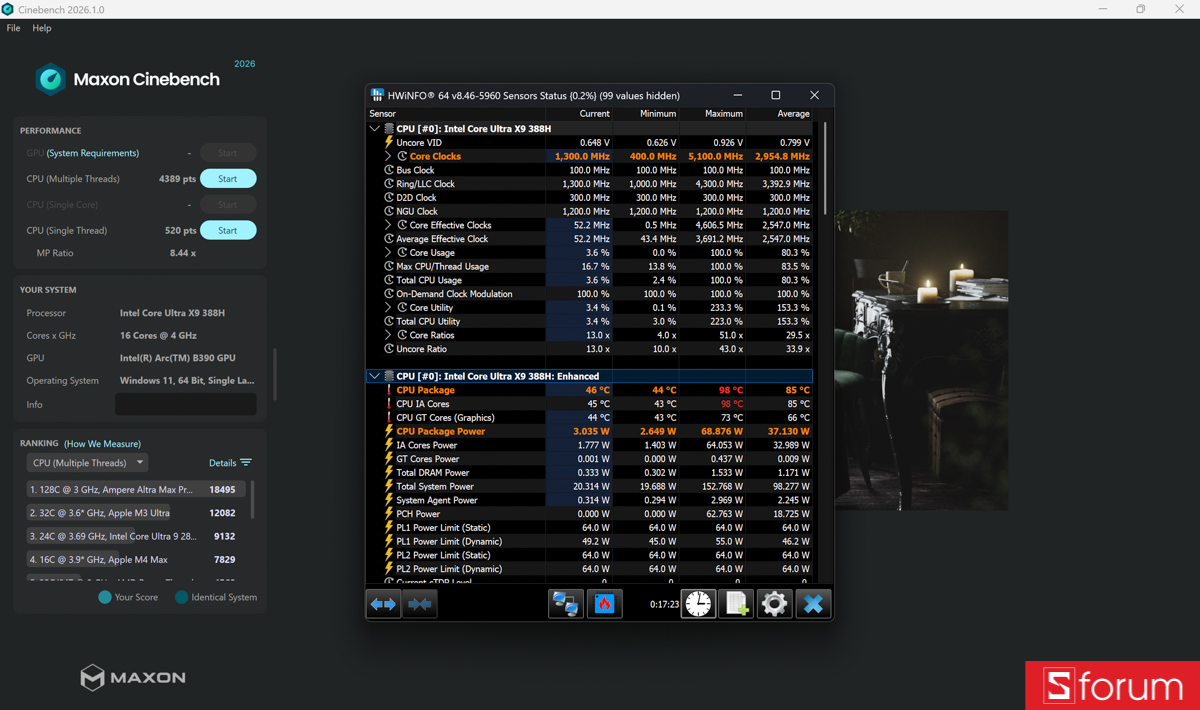
Task: Collapse the CPU [#0] Intel Core Ultra X9 388H group
Action: pos(375,129)
